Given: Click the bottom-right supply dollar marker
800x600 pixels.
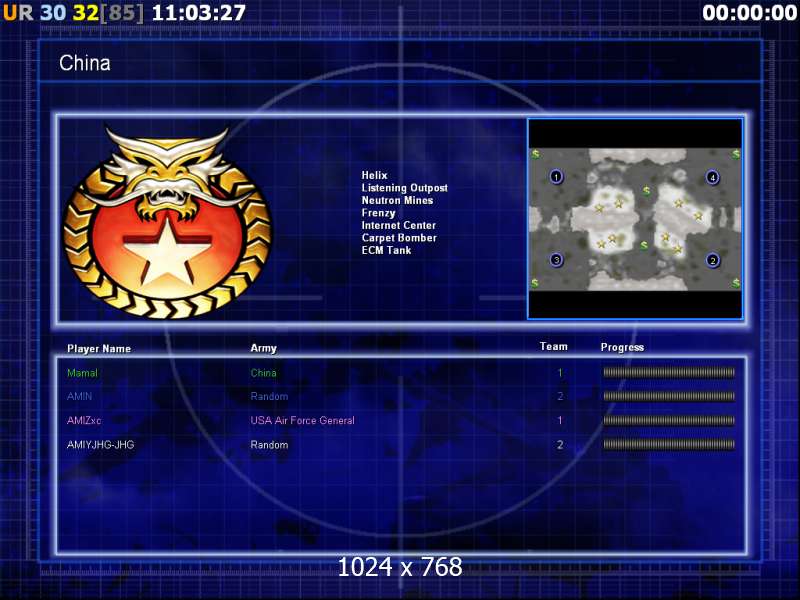Looking at the screenshot, I should [736, 282].
